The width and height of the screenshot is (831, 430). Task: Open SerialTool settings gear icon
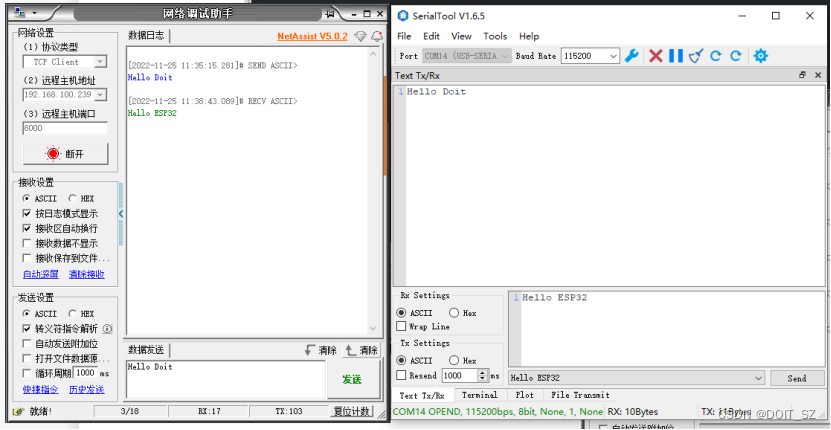click(x=761, y=56)
